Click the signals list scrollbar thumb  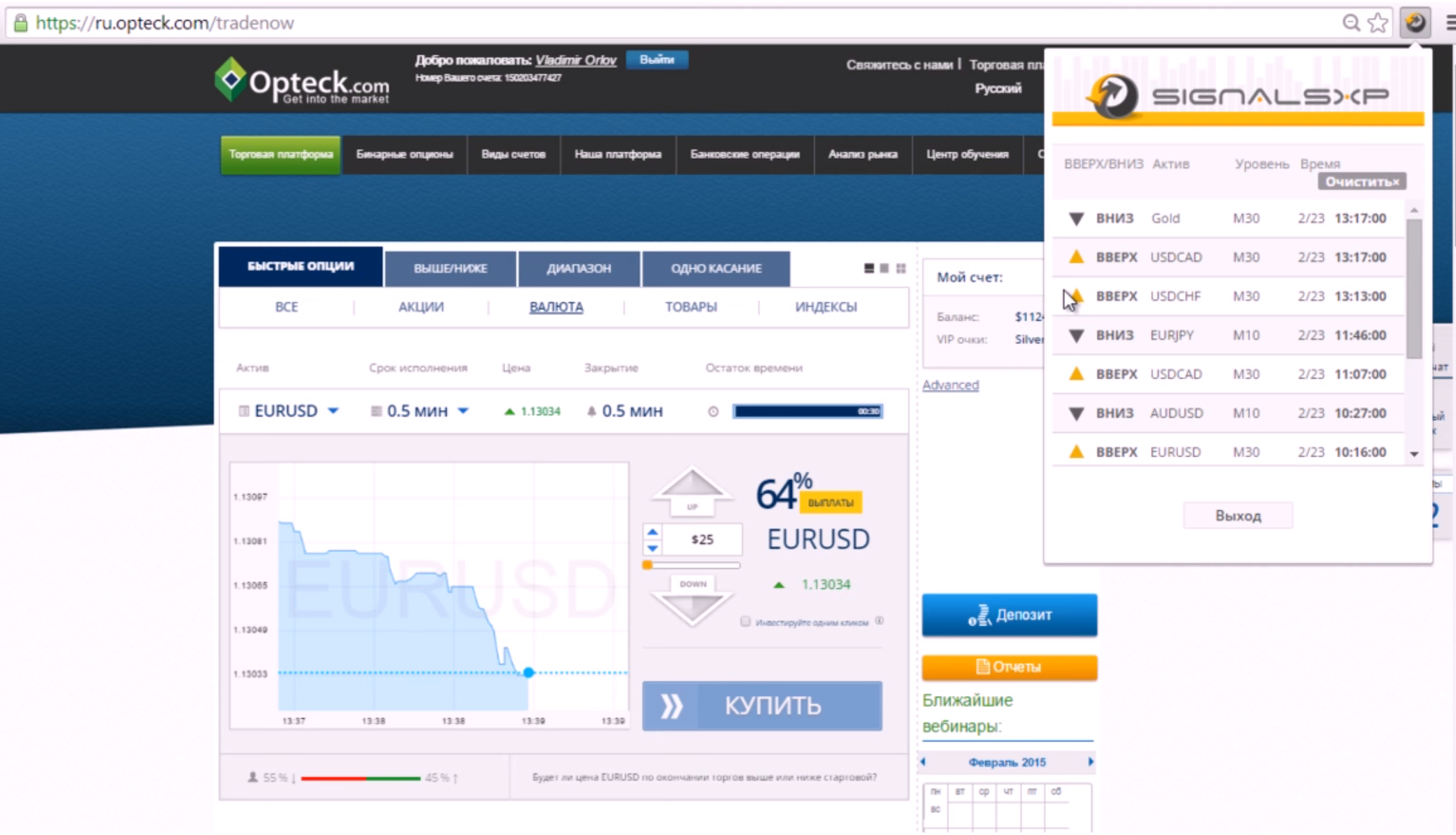1414,287
